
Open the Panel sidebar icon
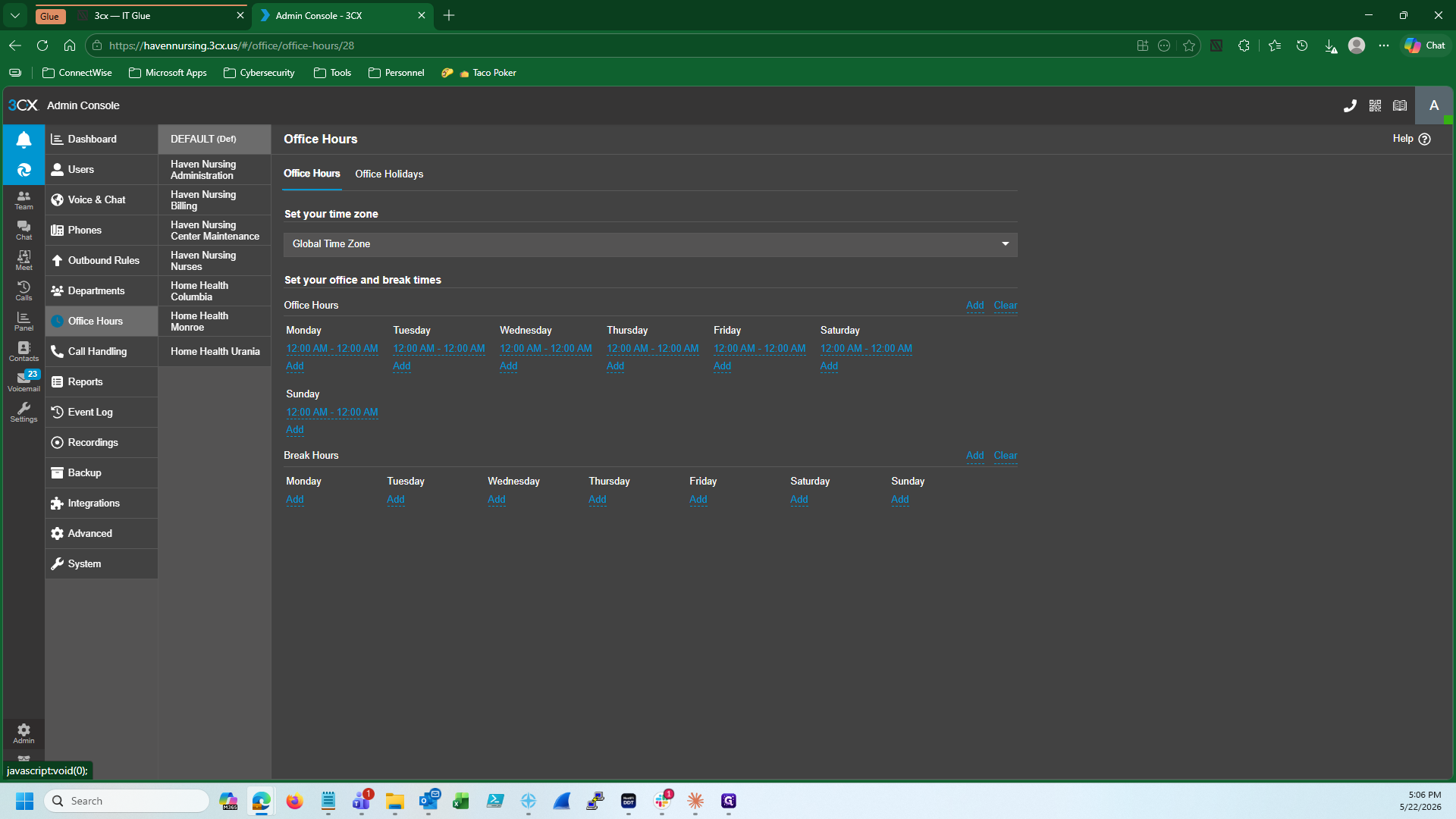[x=24, y=322]
